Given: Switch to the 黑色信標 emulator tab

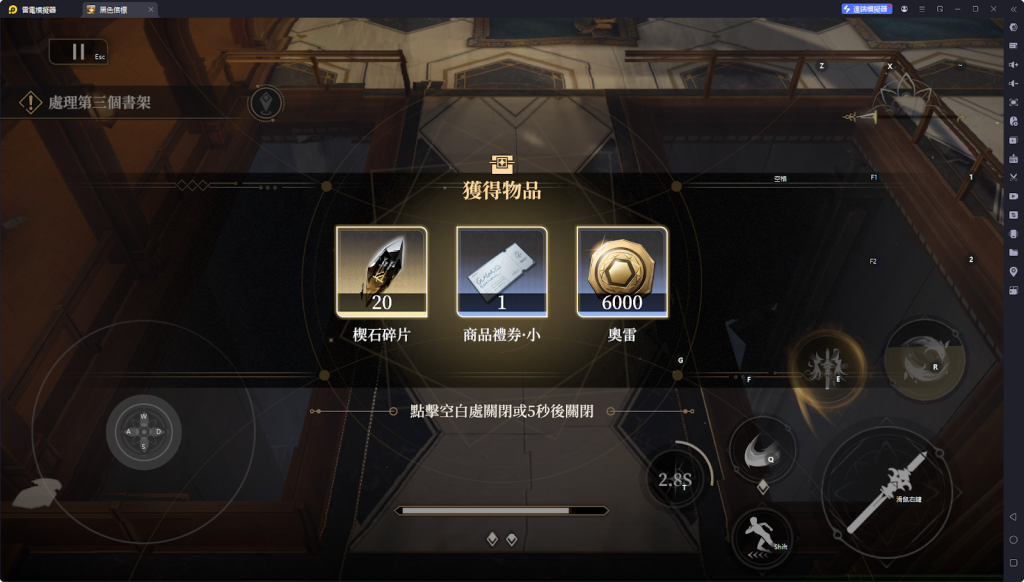Looking at the screenshot, I should [112, 9].
